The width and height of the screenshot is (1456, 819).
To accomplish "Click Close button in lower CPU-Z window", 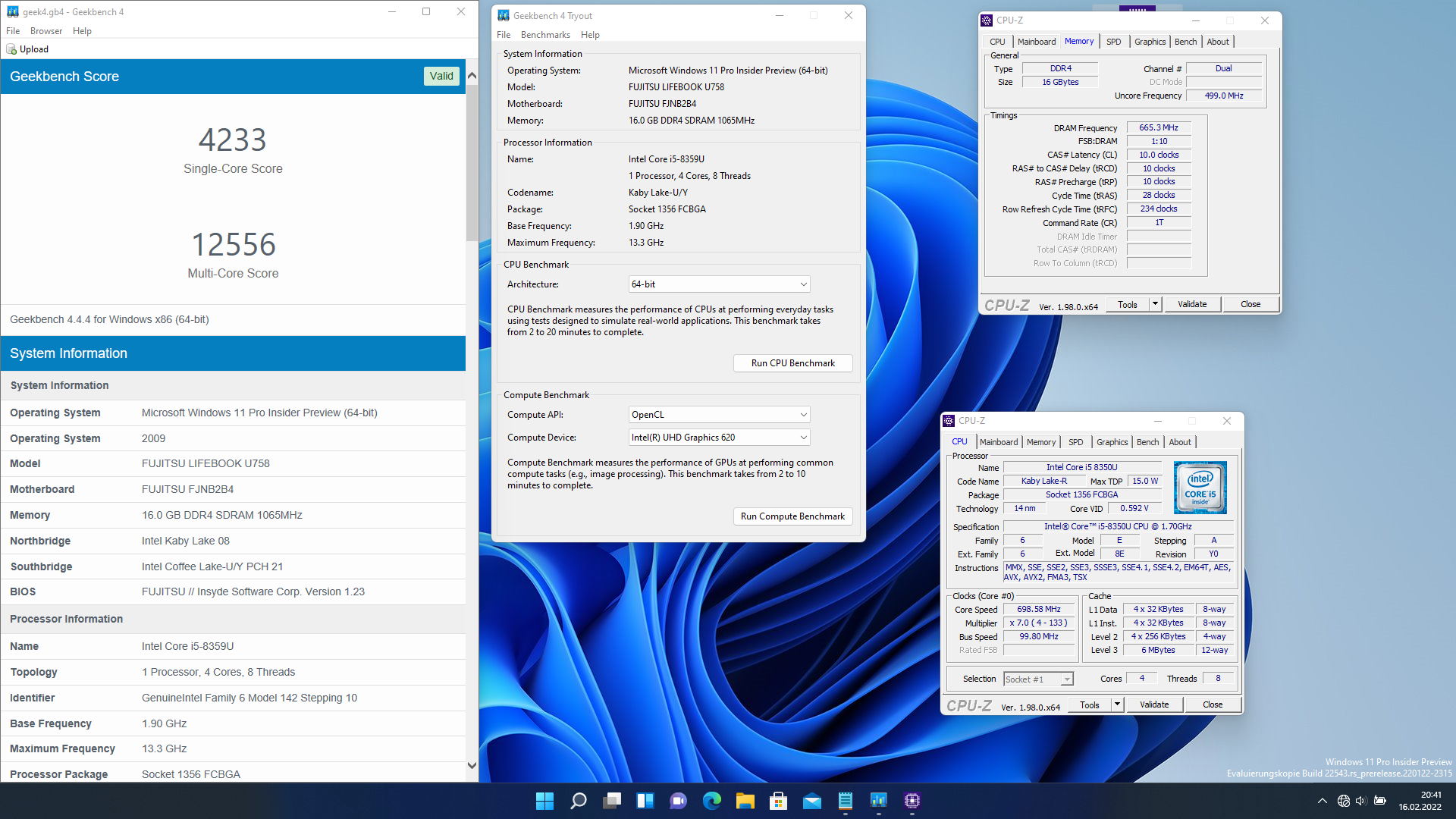I will tap(1213, 704).
